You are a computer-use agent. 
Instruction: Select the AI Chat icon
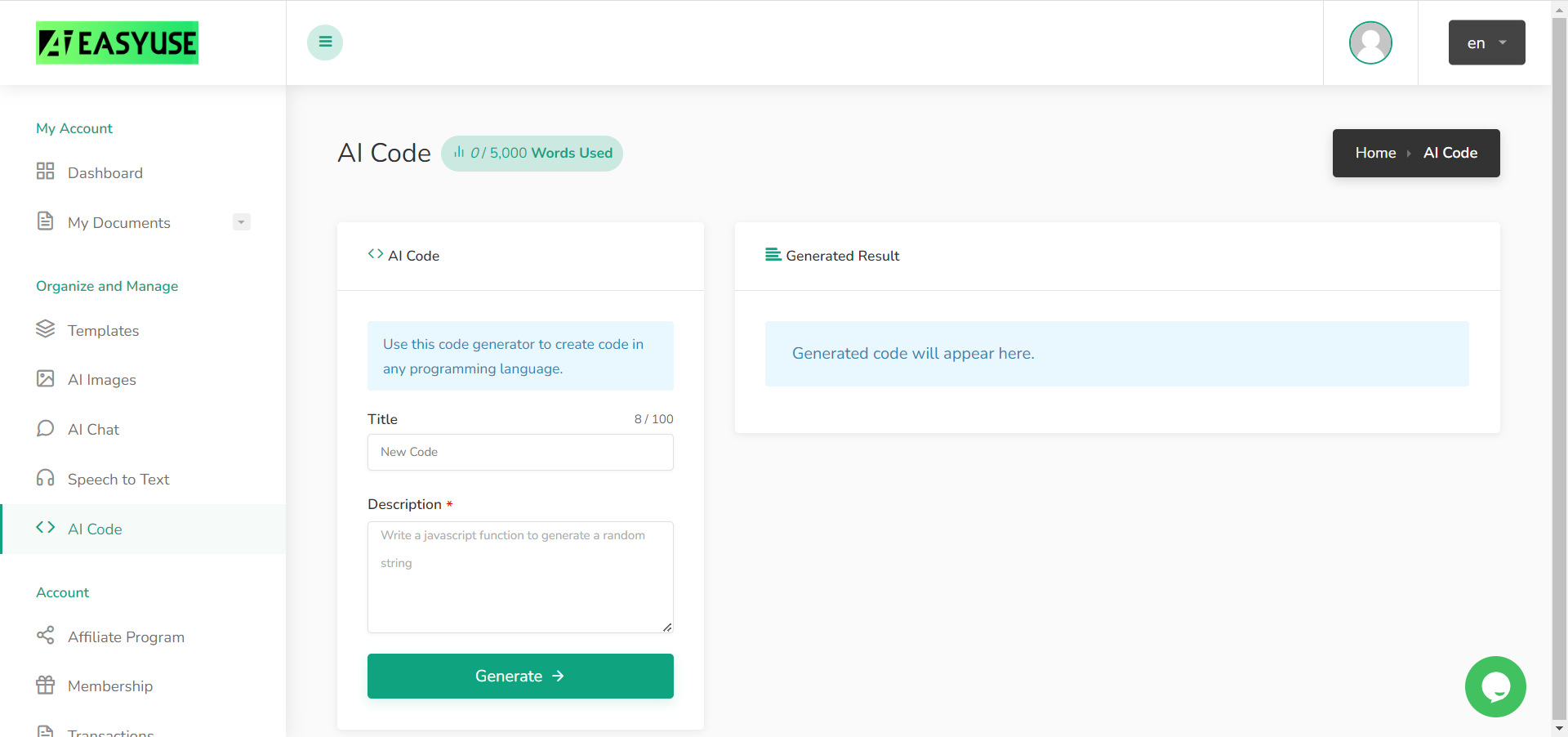click(46, 429)
